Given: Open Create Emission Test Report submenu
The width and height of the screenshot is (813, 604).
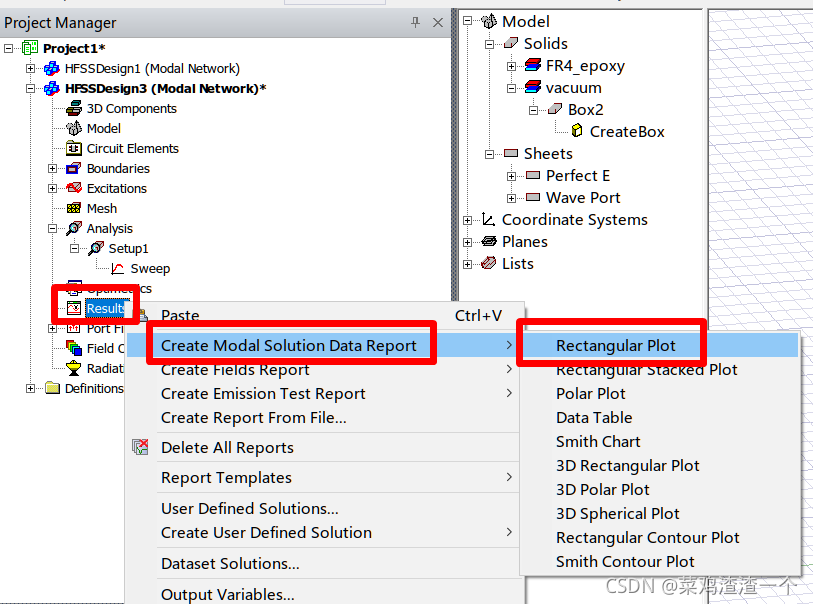Looking at the screenshot, I should coord(323,394).
